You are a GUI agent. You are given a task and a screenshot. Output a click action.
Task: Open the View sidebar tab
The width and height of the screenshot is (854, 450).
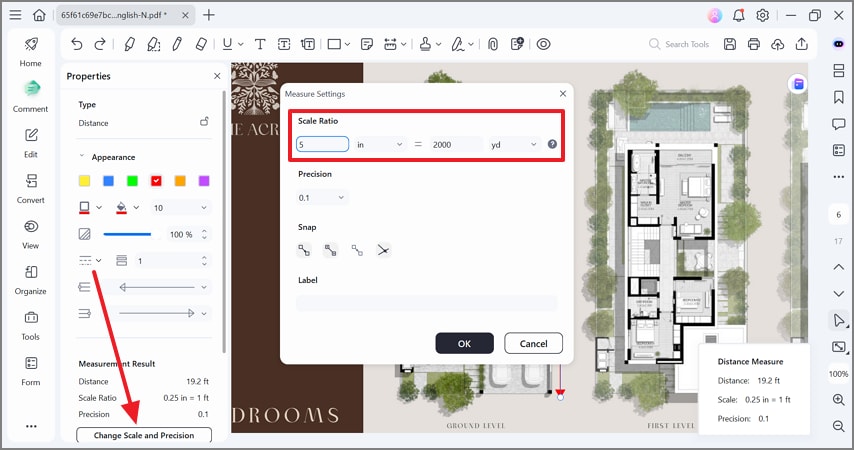pos(30,234)
